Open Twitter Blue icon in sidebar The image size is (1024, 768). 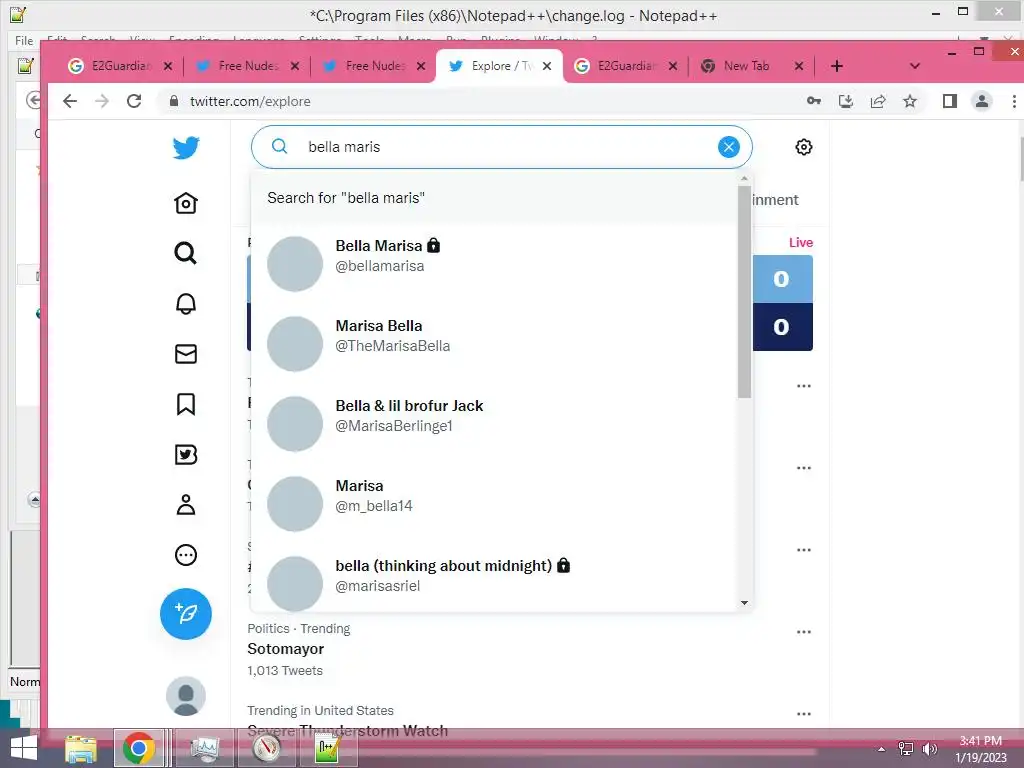point(186,455)
